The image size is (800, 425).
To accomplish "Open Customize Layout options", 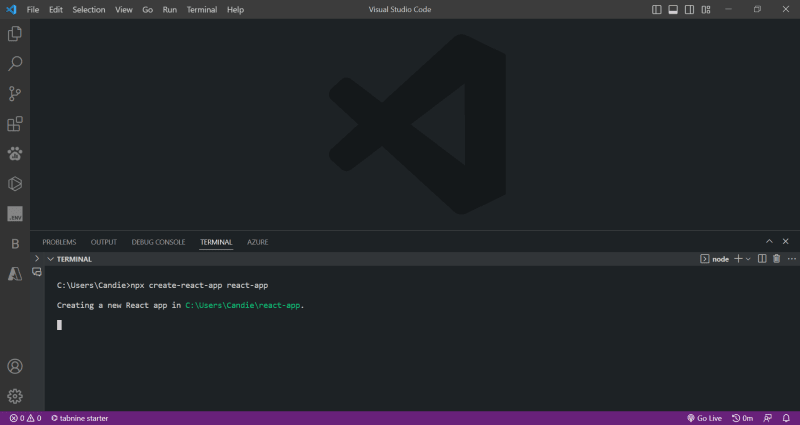I will 706,9.
